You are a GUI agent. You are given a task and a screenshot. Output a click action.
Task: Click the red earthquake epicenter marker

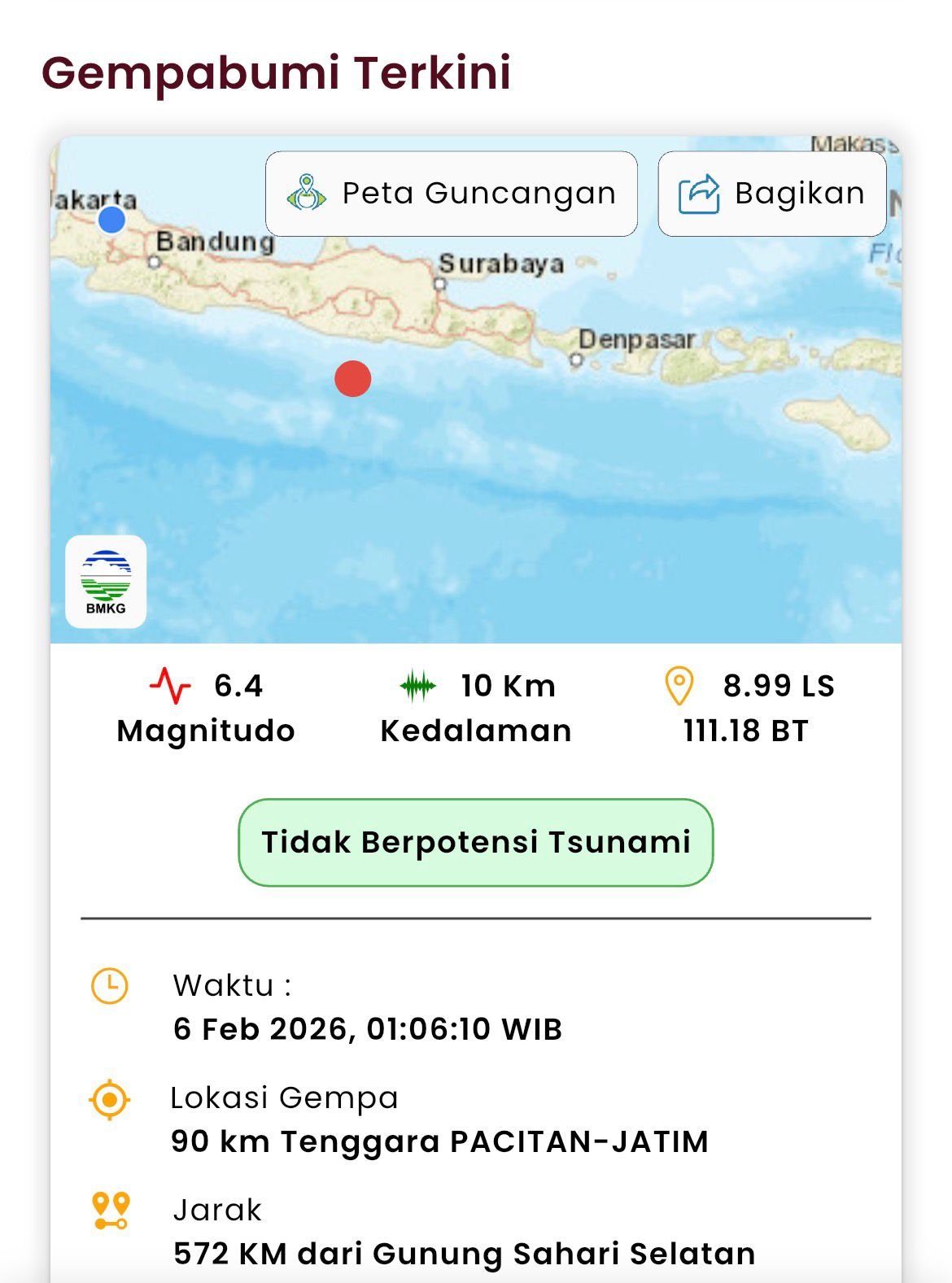click(x=352, y=378)
